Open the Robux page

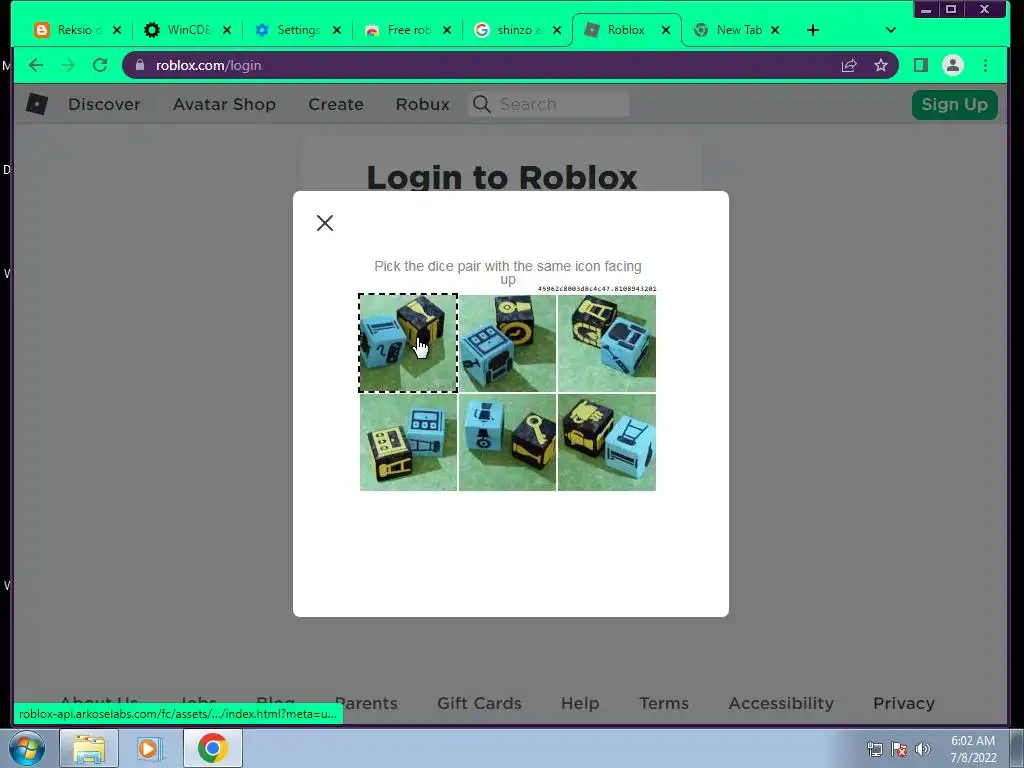tap(423, 104)
